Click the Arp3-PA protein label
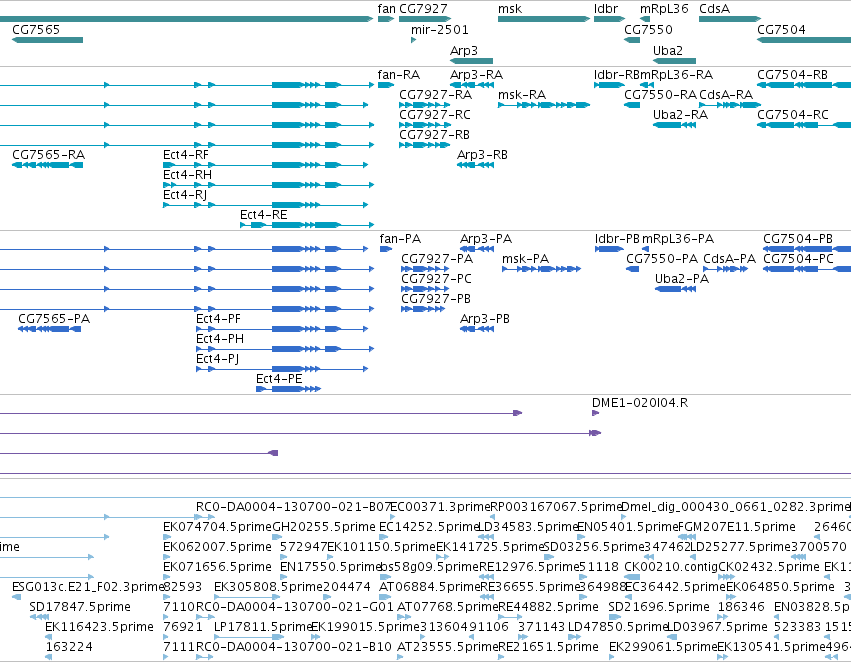 point(486,239)
